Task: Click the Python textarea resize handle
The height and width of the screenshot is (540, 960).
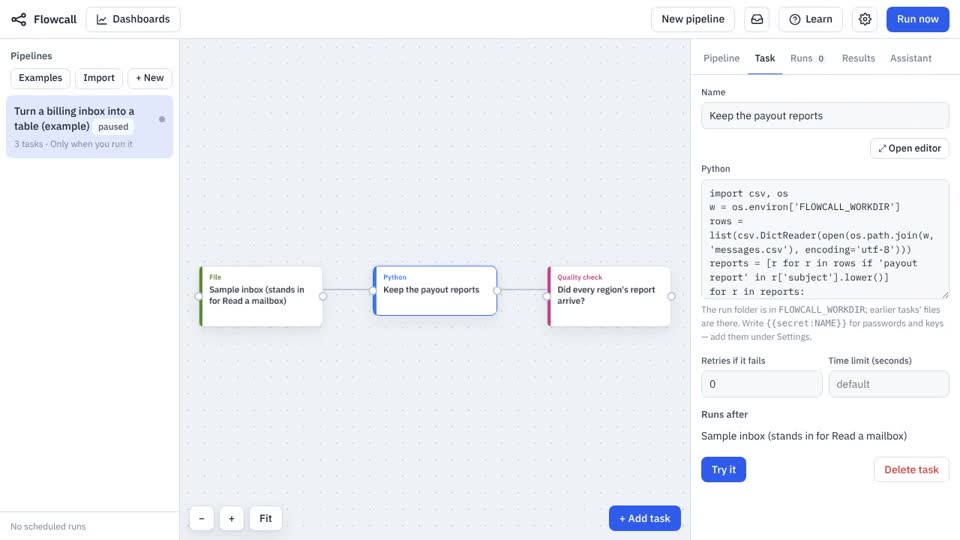Action: [945, 295]
